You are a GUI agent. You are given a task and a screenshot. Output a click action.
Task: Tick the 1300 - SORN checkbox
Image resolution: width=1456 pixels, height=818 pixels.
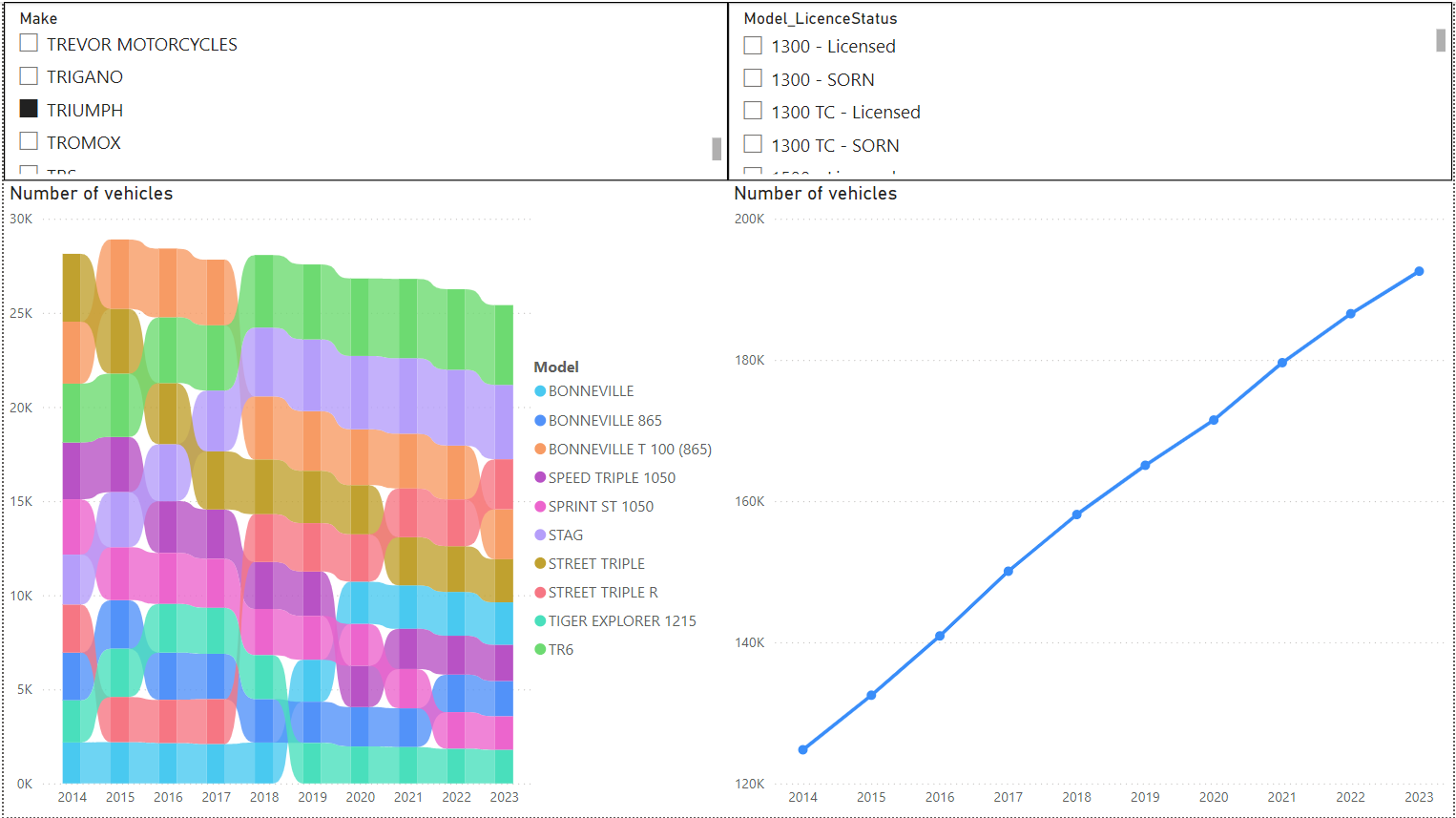[753, 78]
